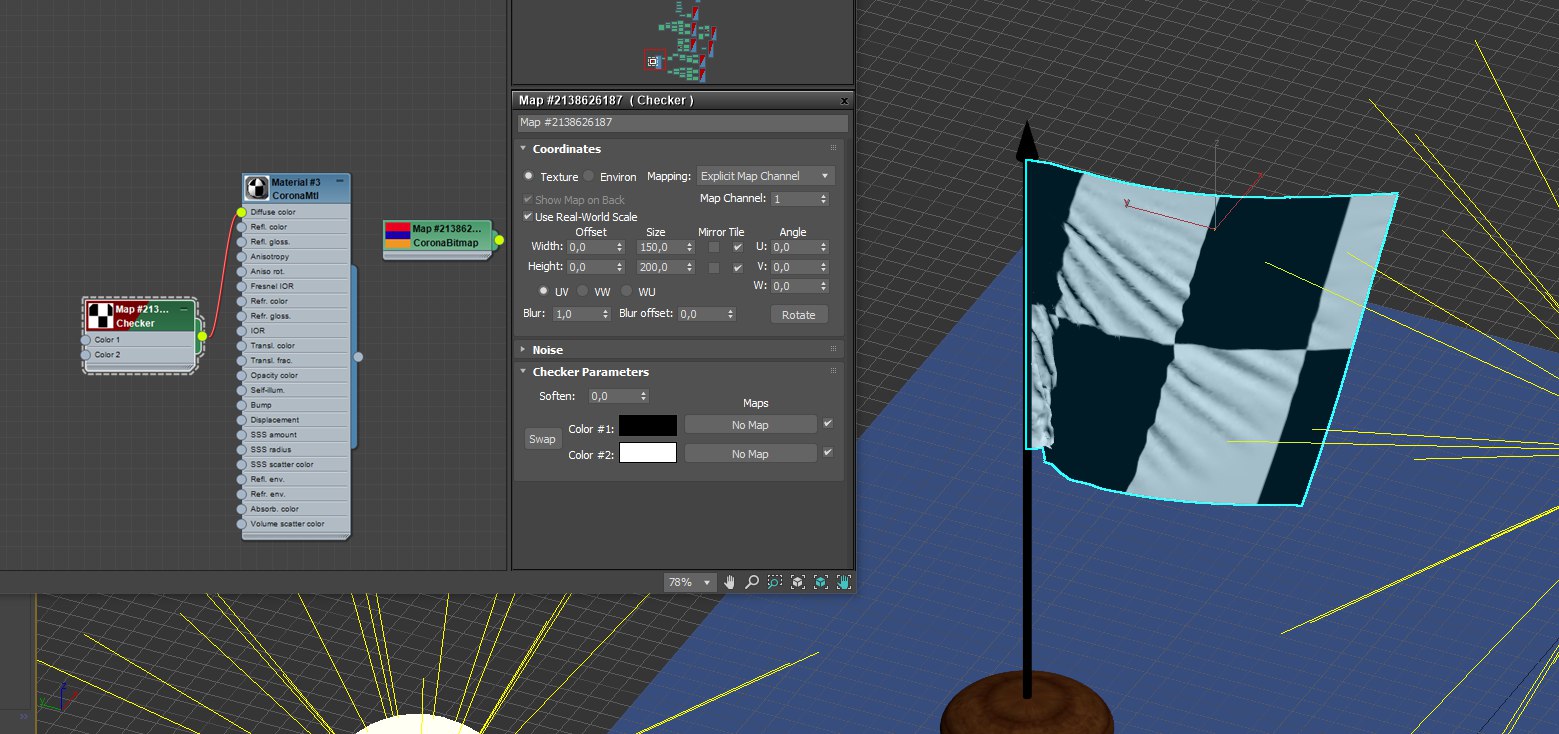Click the Zoom Extents icon
The height and width of the screenshot is (734, 1559).
pos(798,582)
